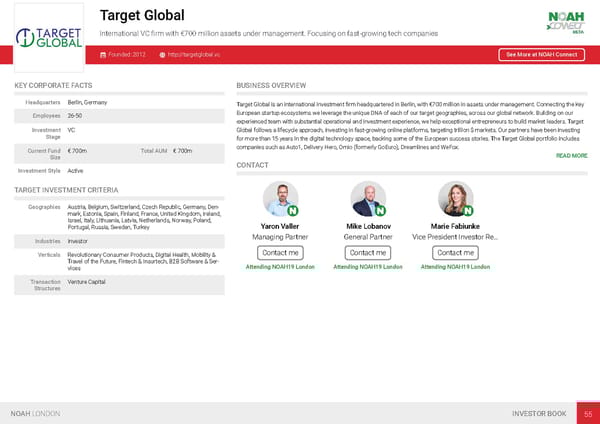Expand business overview with READ MORE
600x424 pixels.
571,156
